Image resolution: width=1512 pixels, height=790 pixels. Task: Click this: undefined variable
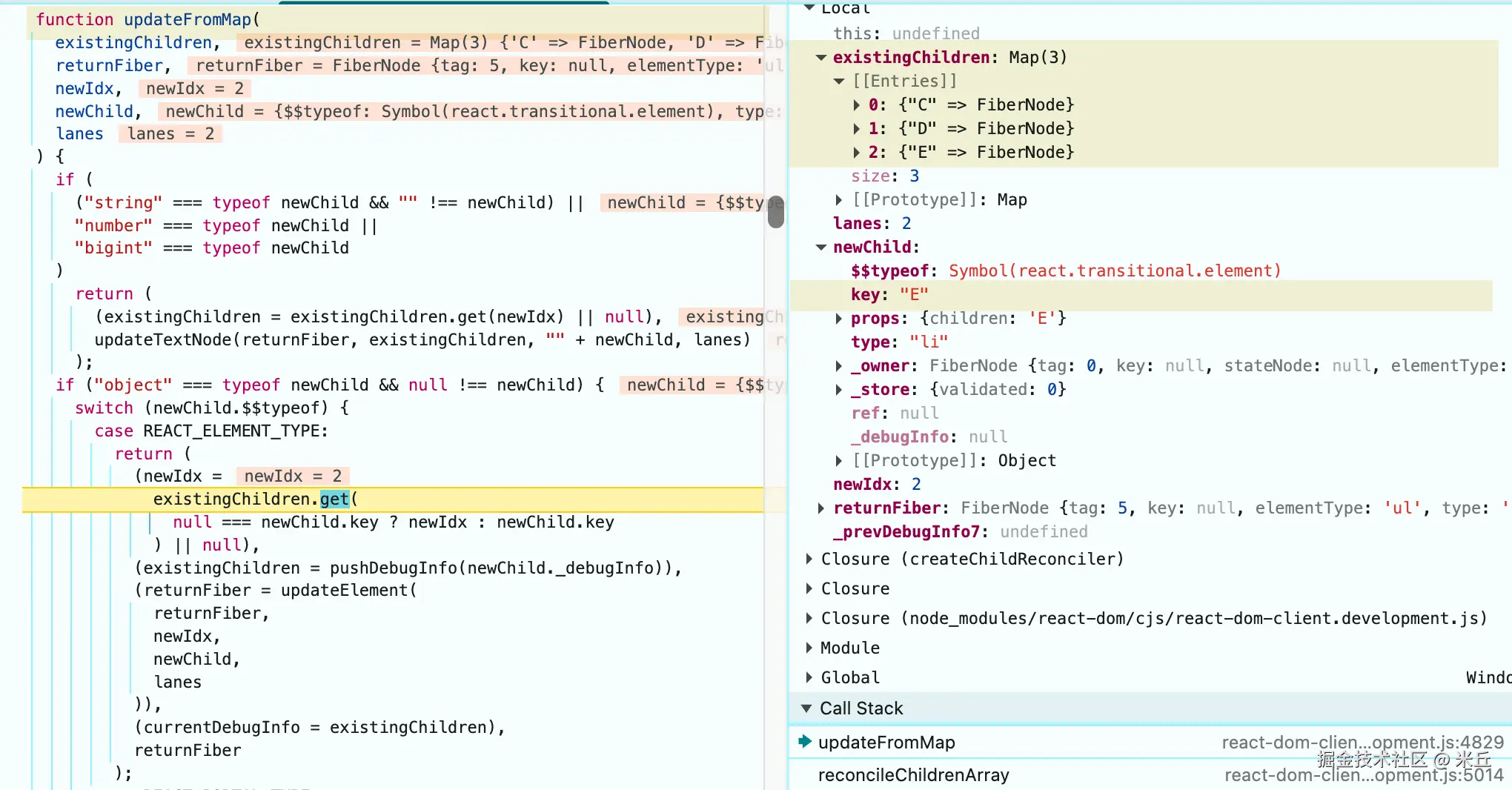[x=906, y=34]
